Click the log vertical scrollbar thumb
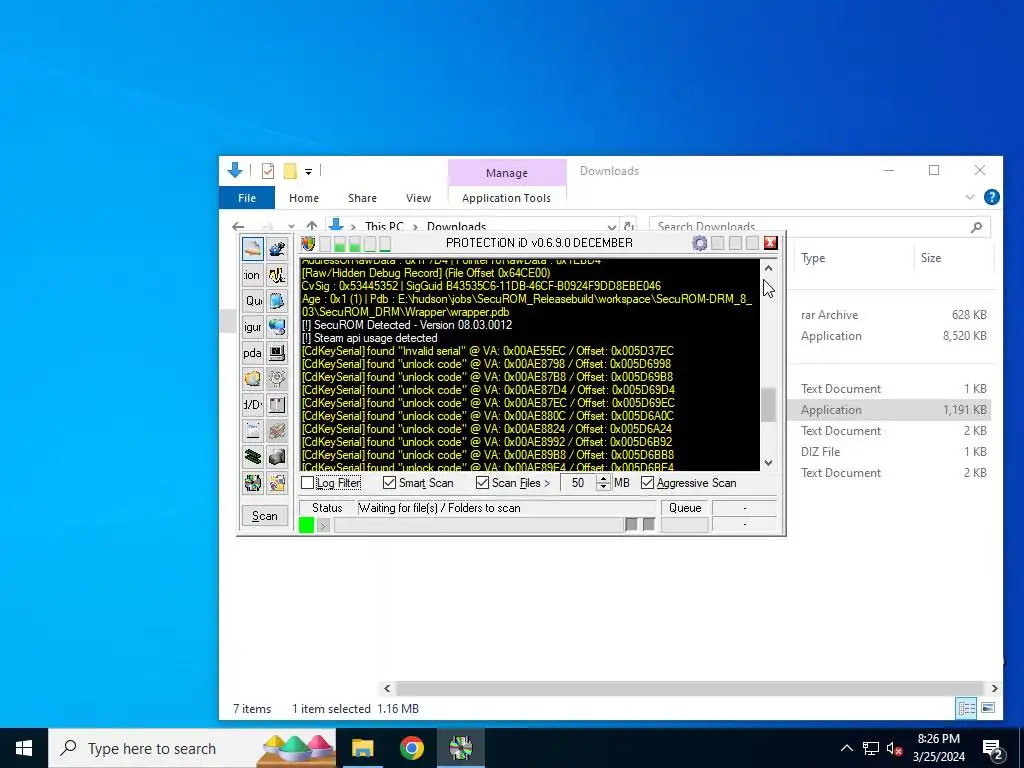 [x=769, y=405]
